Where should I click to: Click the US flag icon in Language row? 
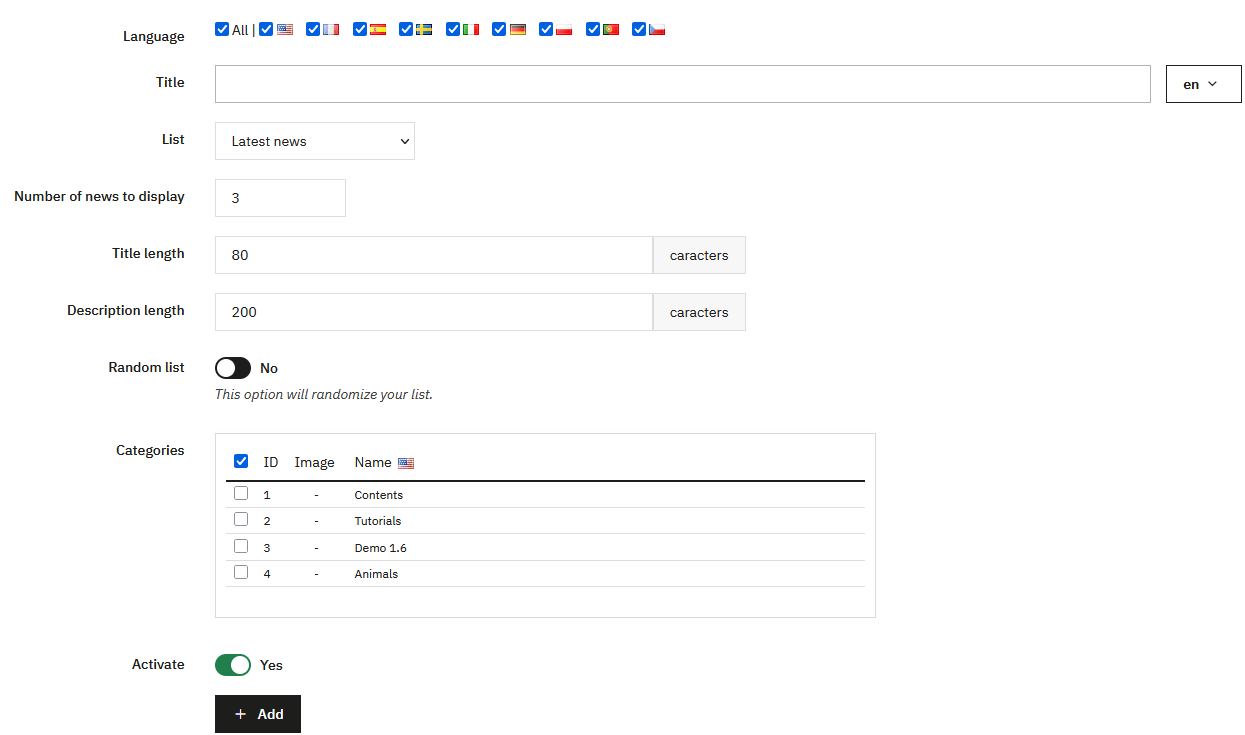[285, 30]
